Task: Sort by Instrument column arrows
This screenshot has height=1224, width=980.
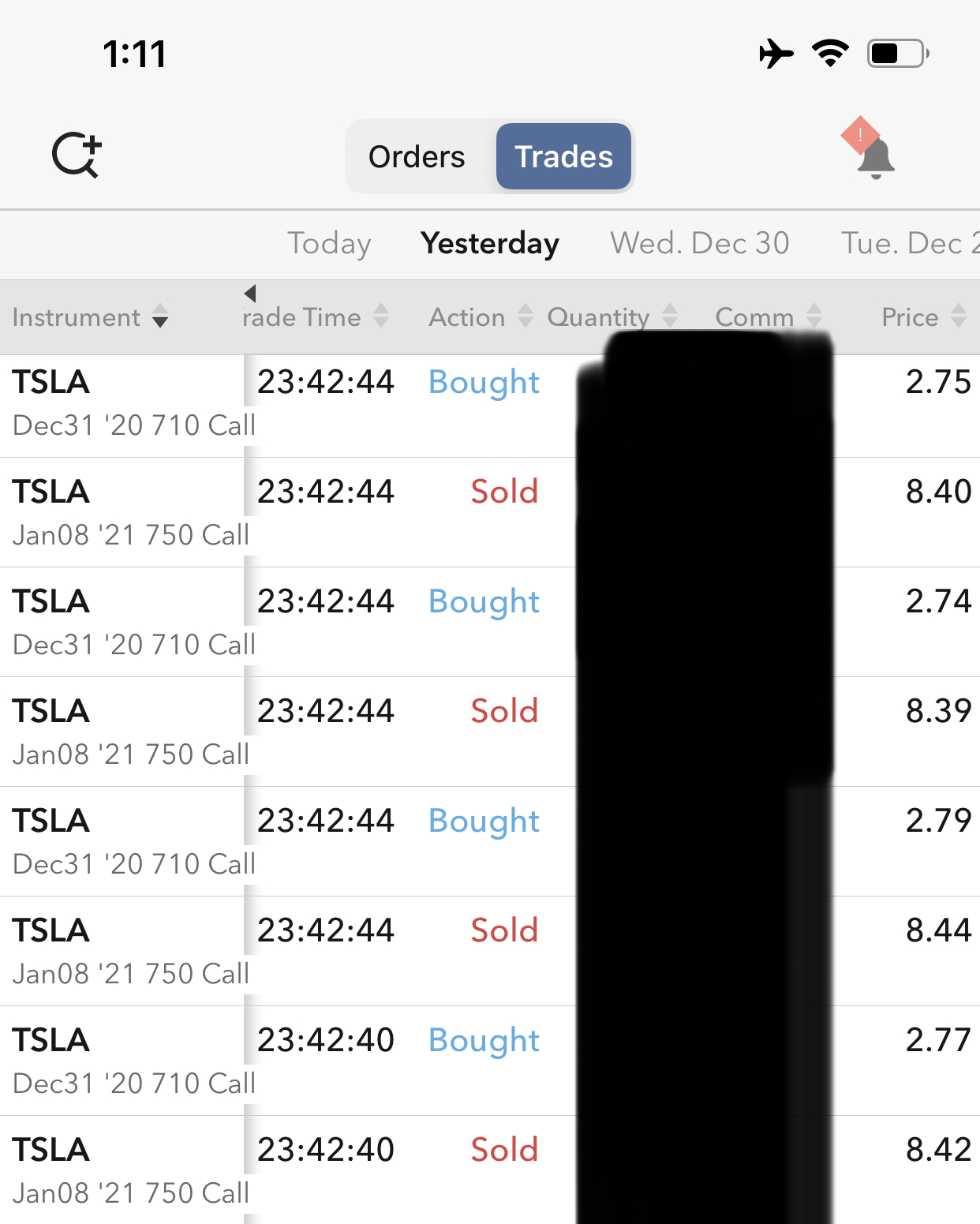Action: (160, 316)
